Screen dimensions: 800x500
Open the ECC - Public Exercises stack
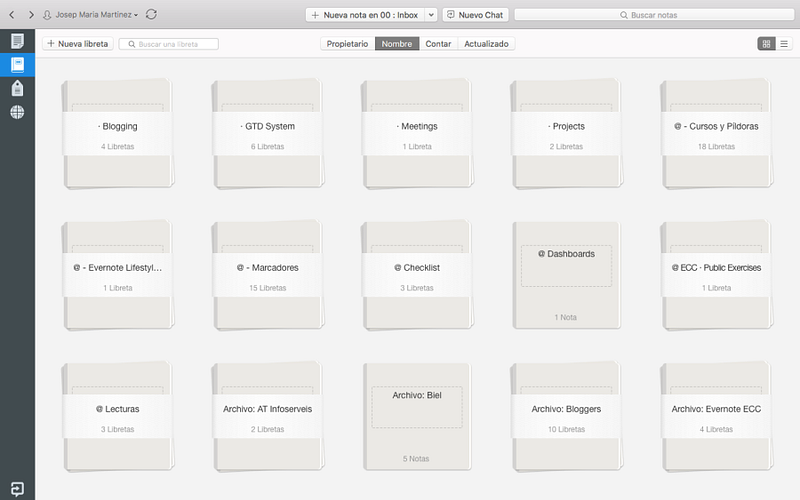click(717, 275)
